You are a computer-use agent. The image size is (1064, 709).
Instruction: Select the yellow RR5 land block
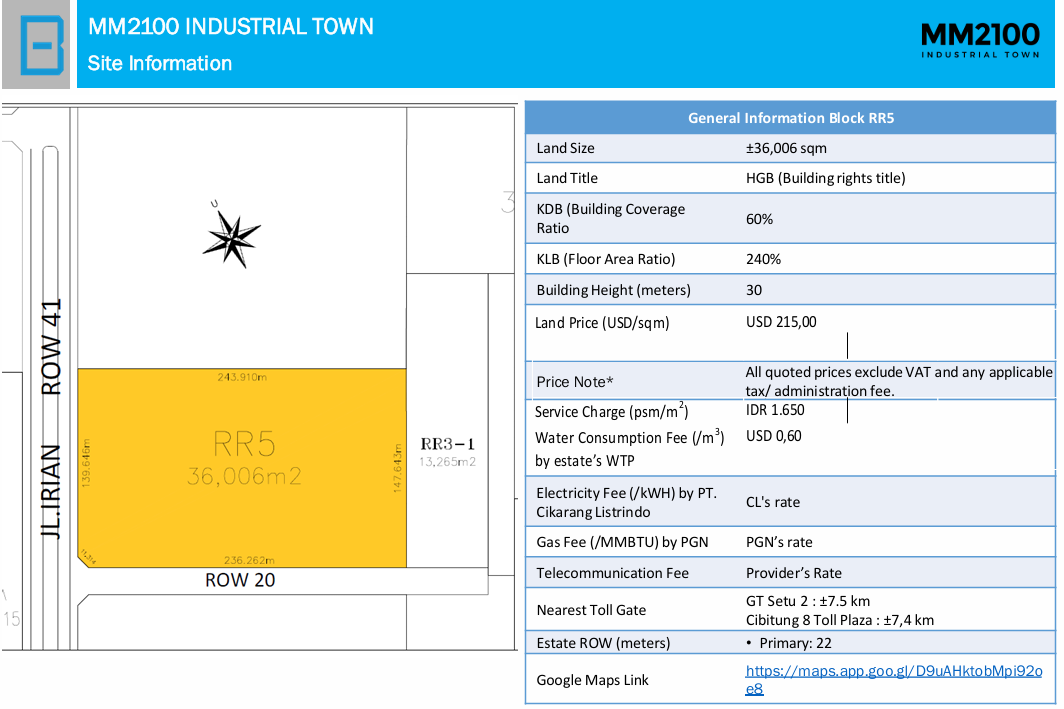tap(242, 468)
